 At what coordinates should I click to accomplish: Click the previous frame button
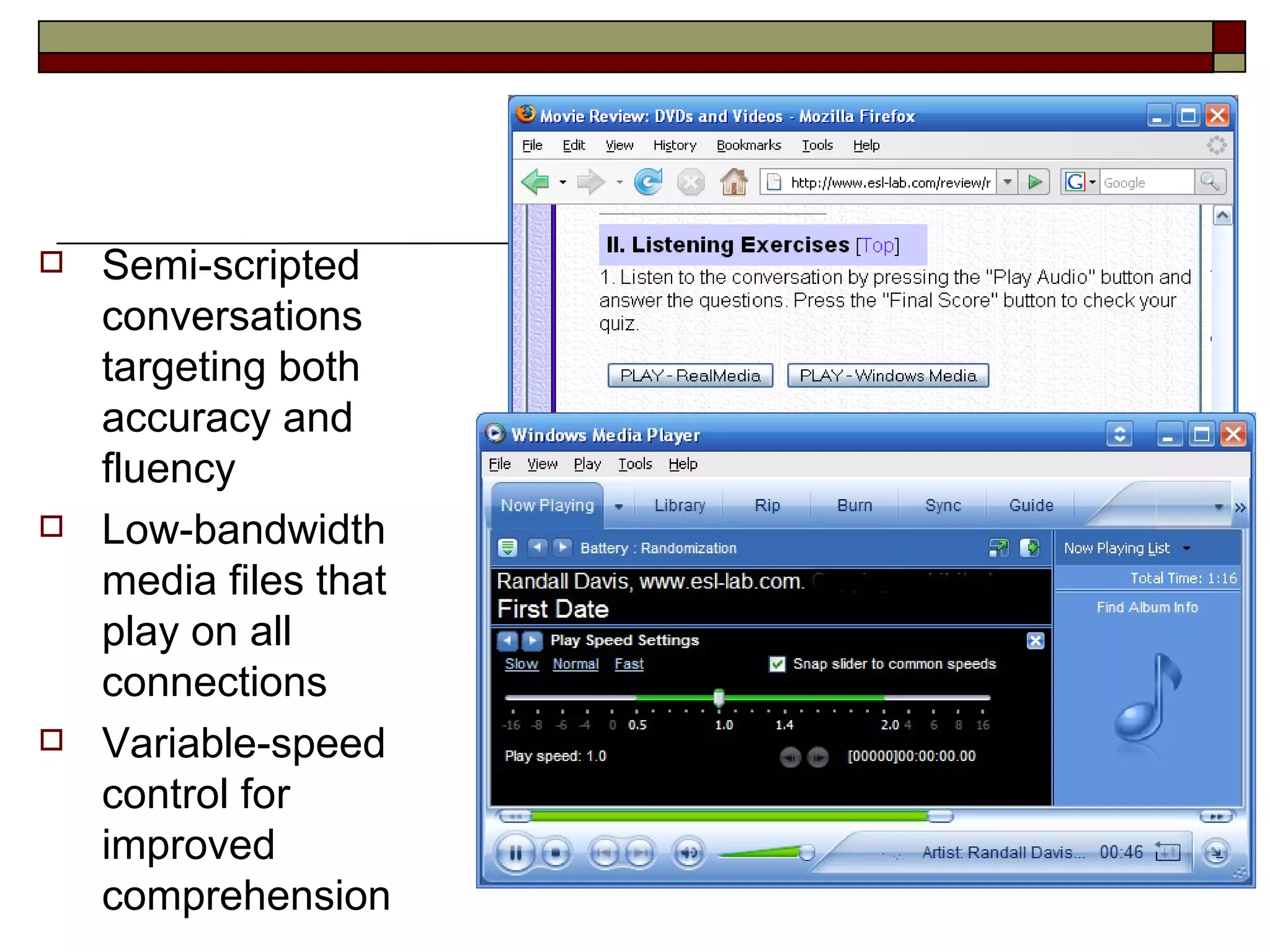tap(790, 757)
